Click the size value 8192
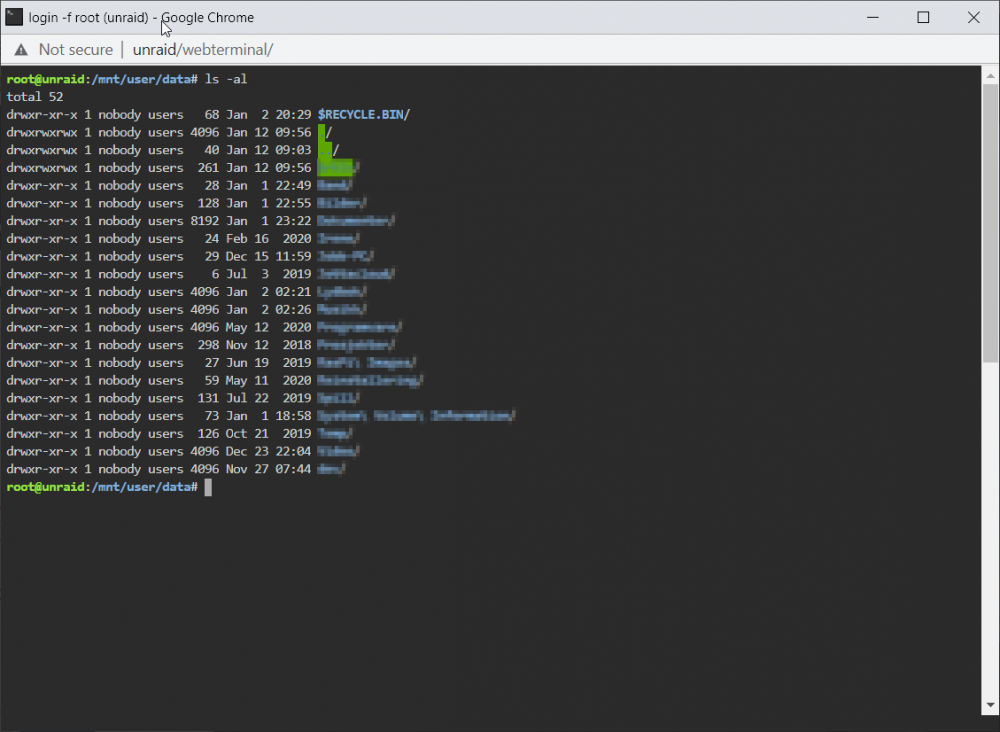The width and height of the screenshot is (1000, 732). (204, 221)
